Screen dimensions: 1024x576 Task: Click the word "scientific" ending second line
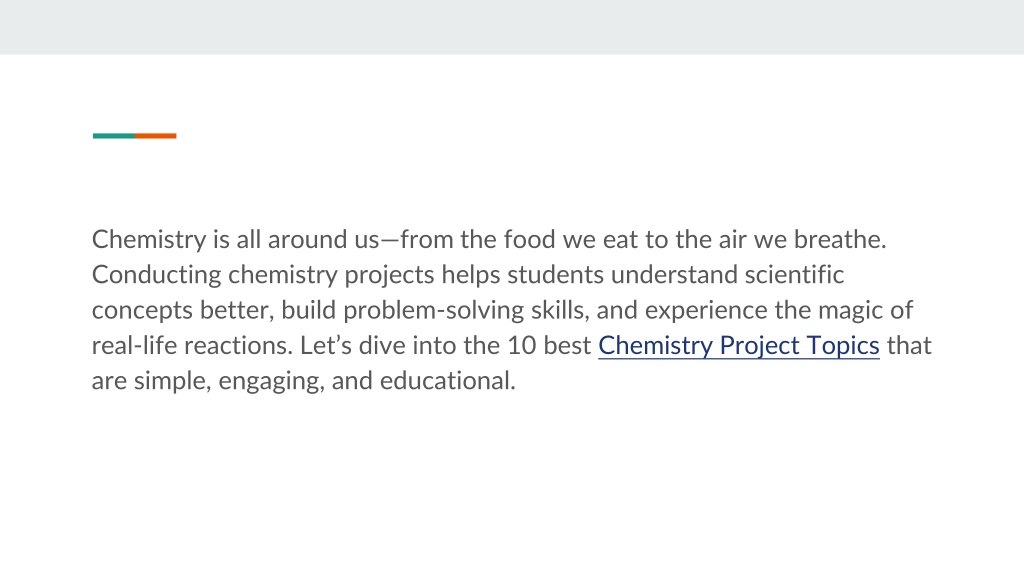point(794,275)
